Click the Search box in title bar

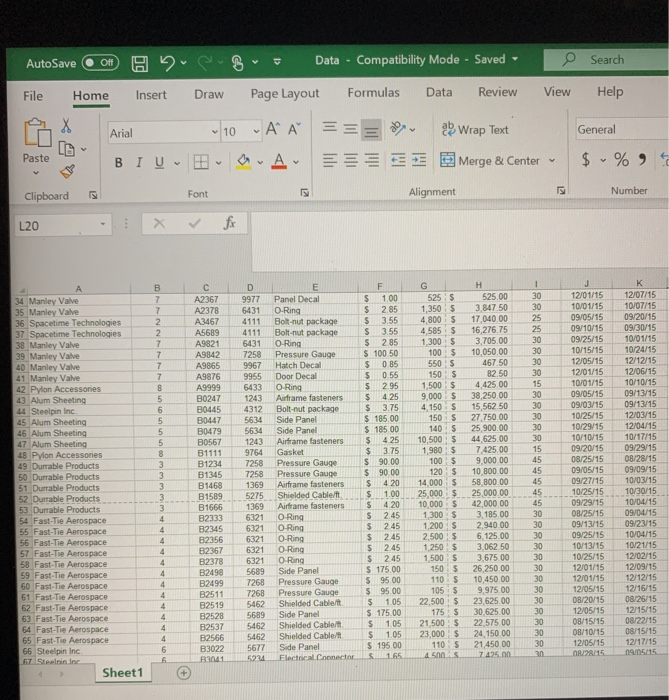pyautogui.click(x=606, y=59)
